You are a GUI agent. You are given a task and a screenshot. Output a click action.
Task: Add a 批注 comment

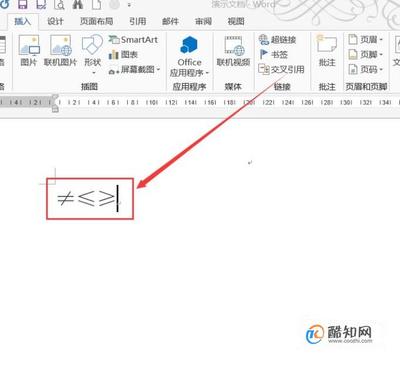(327, 51)
